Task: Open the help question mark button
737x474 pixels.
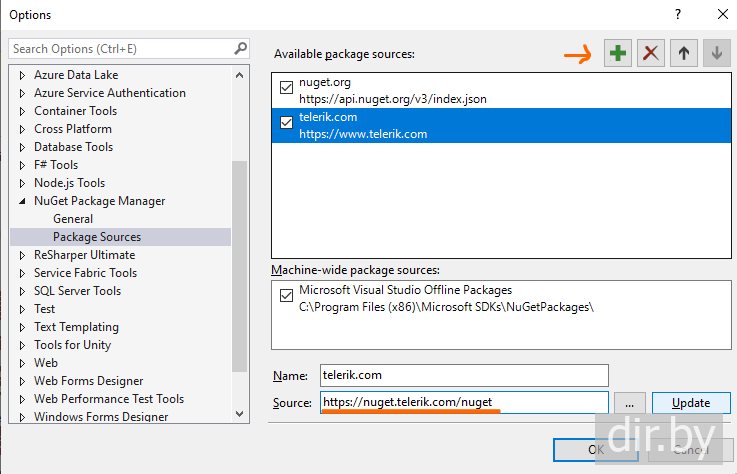Action: 677,14
